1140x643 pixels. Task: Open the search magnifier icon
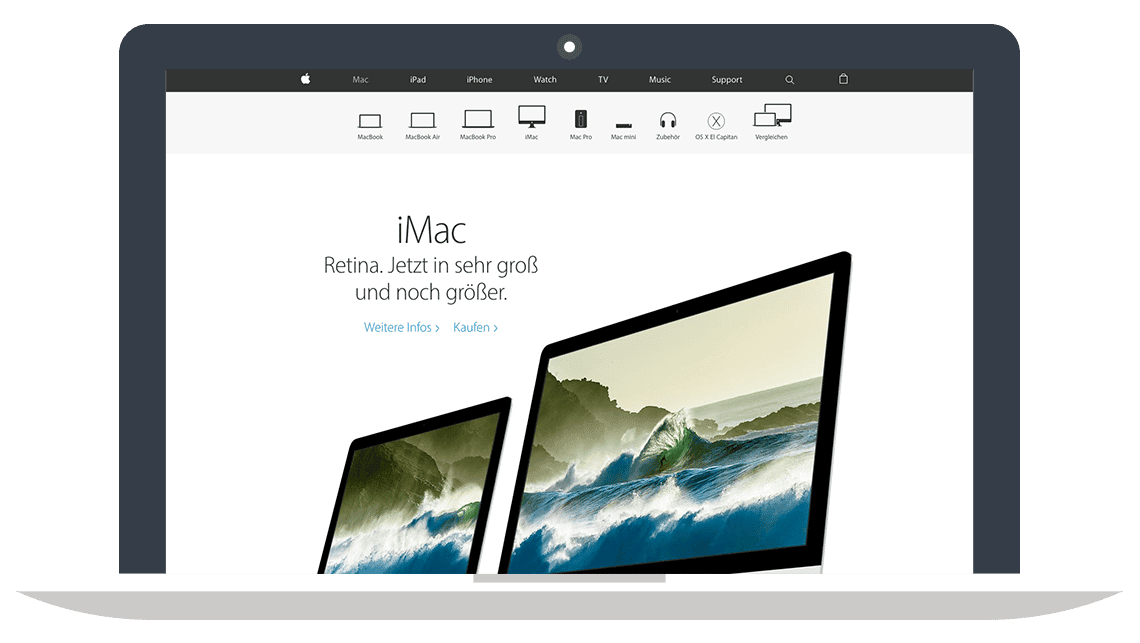(x=790, y=80)
